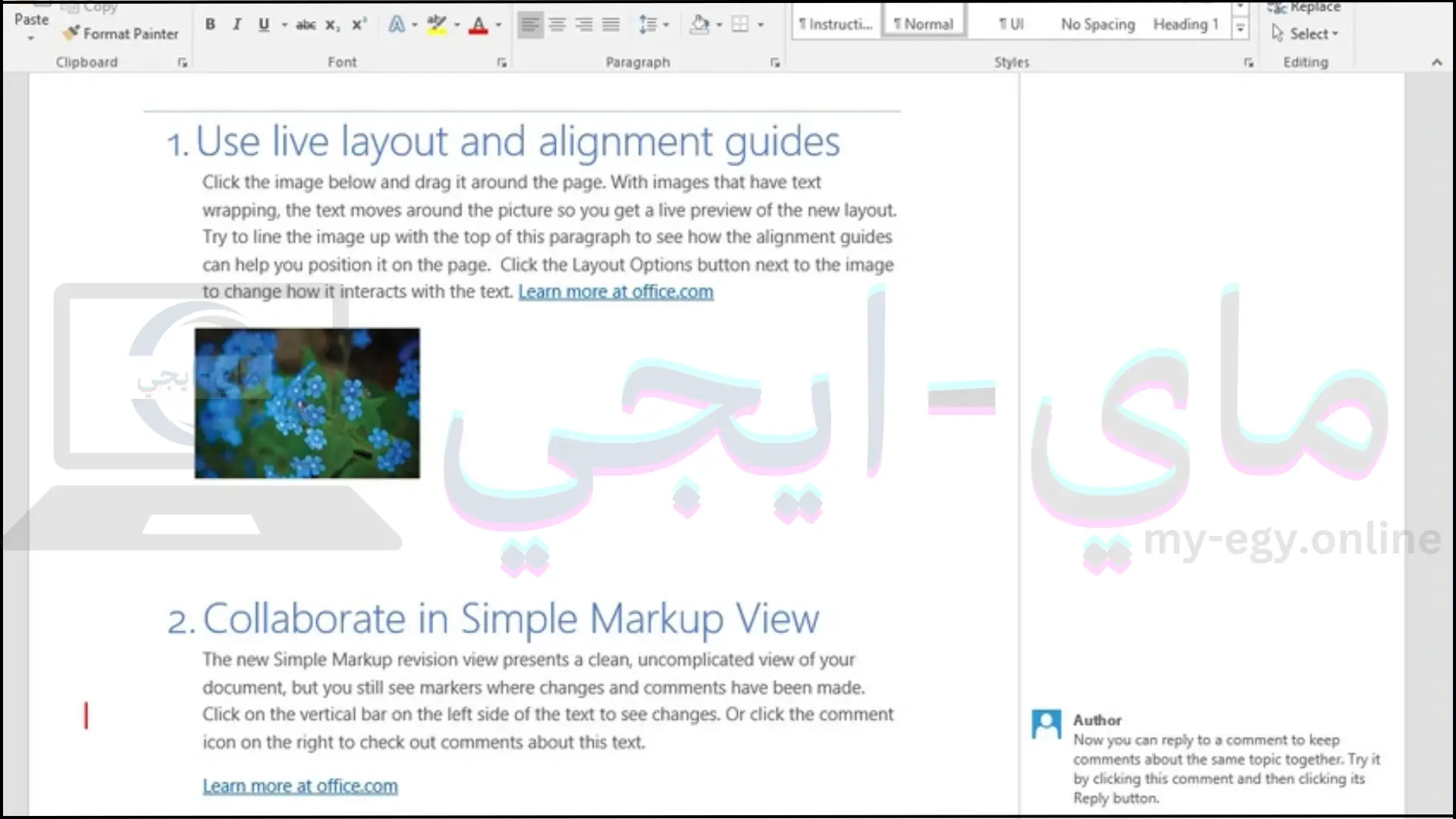This screenshot has height=819, width=1456.
Task: Click the Strikethrough text icon
Action: pos(305,24)
